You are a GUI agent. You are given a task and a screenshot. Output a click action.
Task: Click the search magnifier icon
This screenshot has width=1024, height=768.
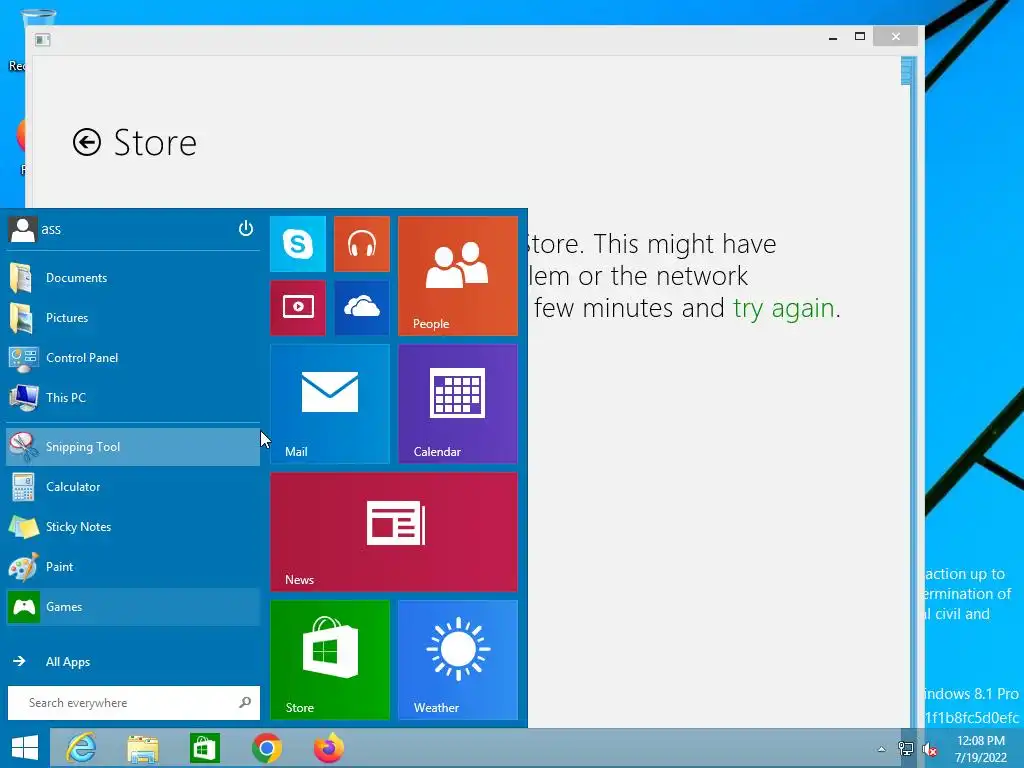(245, 703)
